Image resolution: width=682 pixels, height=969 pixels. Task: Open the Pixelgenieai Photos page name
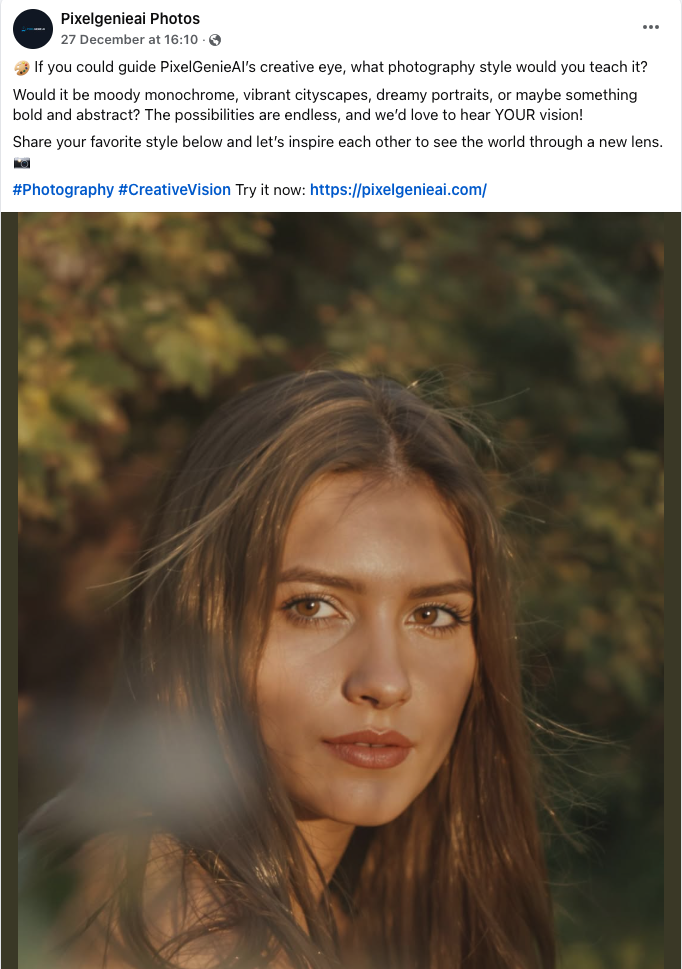tap(130, 18)
